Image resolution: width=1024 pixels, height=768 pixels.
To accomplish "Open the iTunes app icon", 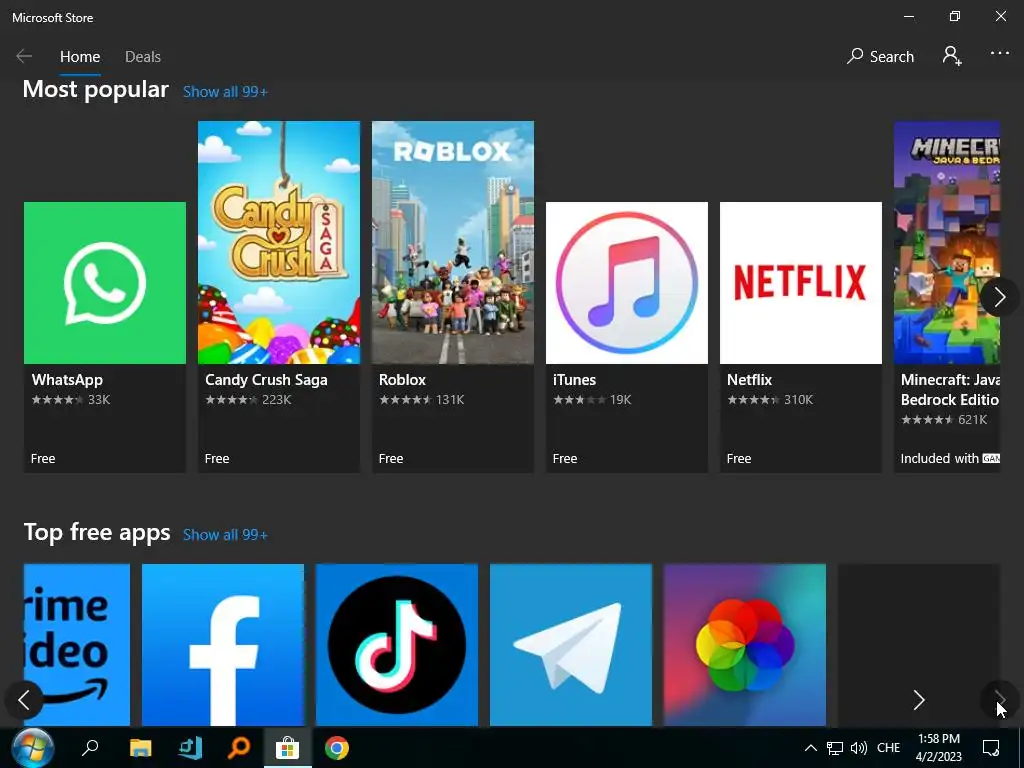I will [627, 283].
